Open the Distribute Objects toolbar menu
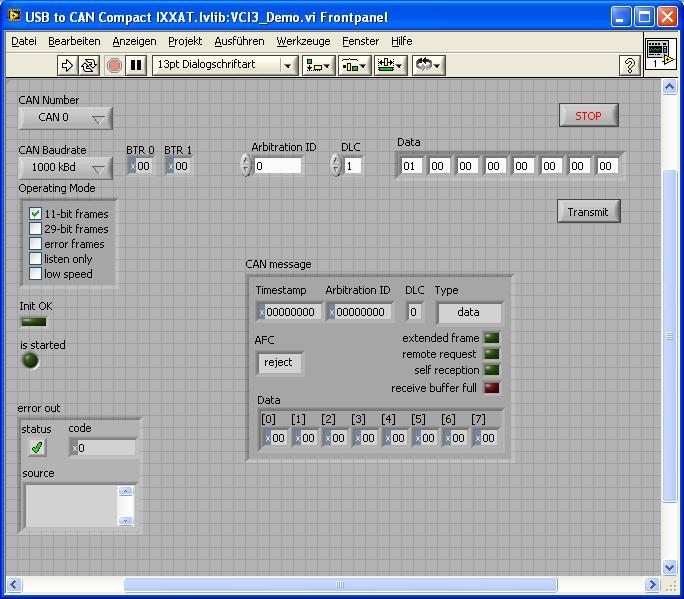This screenshot has width=684, height=599. pyautogui.click(x=354, y=65)
